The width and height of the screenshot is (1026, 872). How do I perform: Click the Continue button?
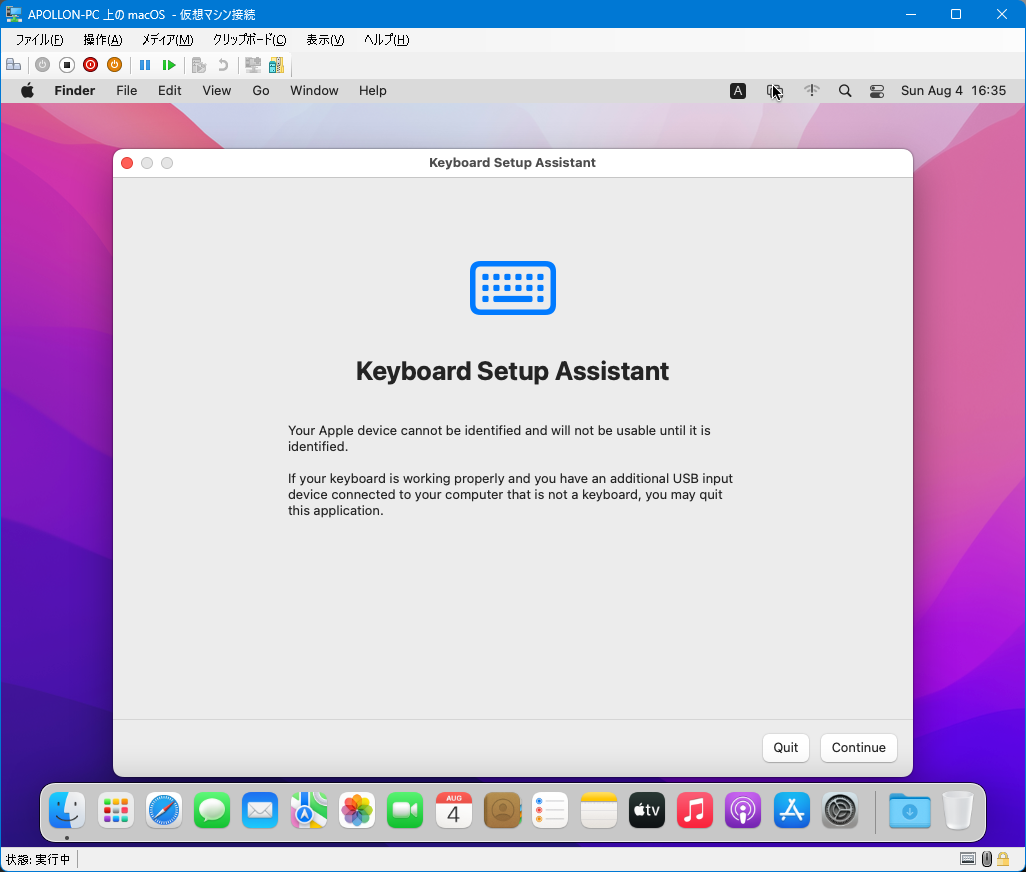click(x=858, y=748)
